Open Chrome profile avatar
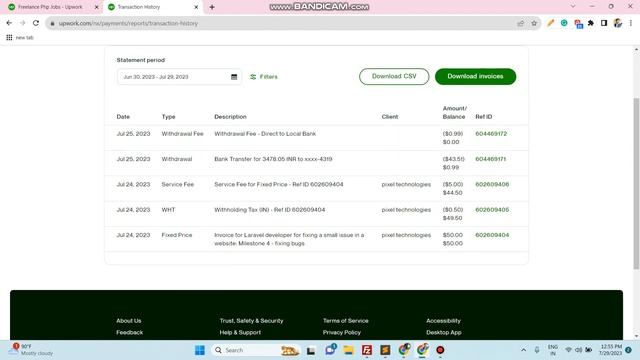Viewport: 640px width, 360px height. pyautogui.click(x=618, y=23)
